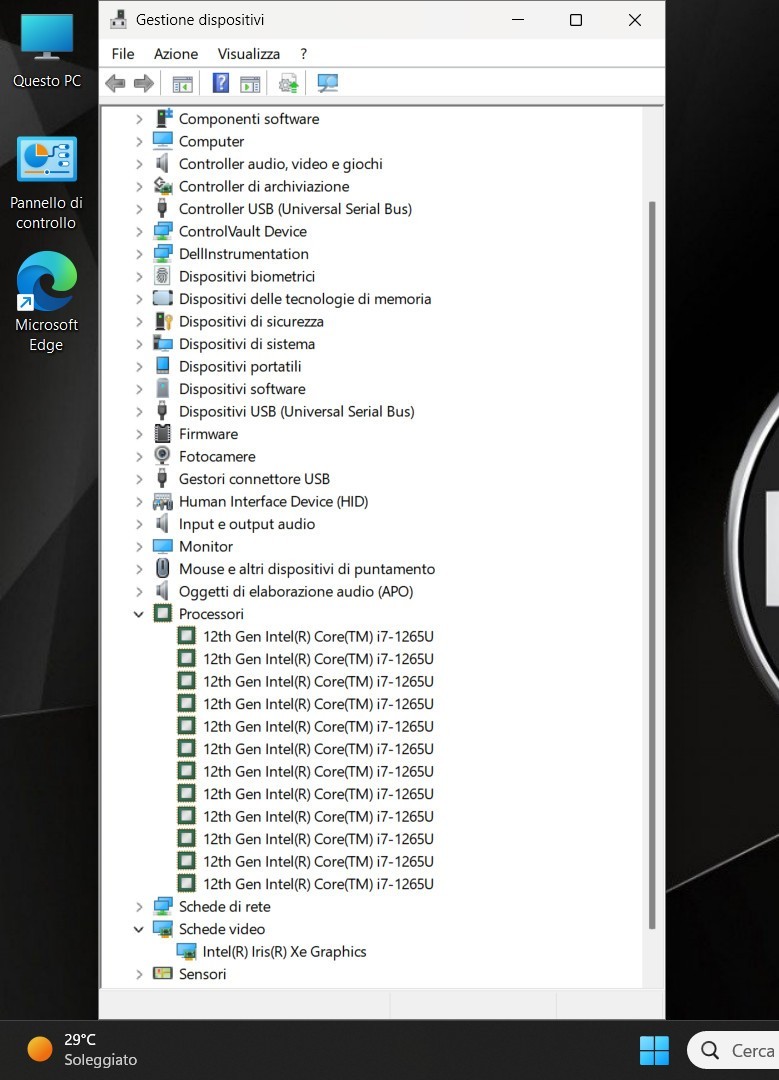Click the Device Manager title bar icon
779x1080 pixels.
pos(118,19)
